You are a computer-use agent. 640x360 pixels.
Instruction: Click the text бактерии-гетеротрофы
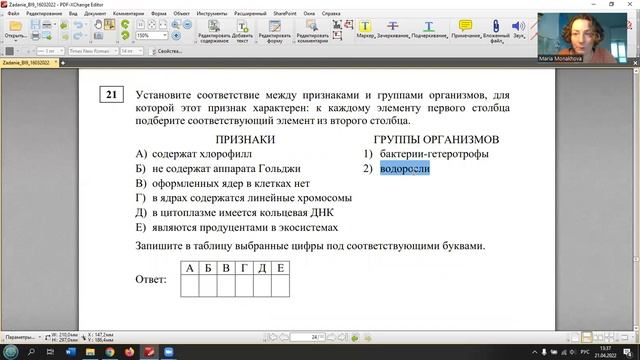click(x=434, y=154)
